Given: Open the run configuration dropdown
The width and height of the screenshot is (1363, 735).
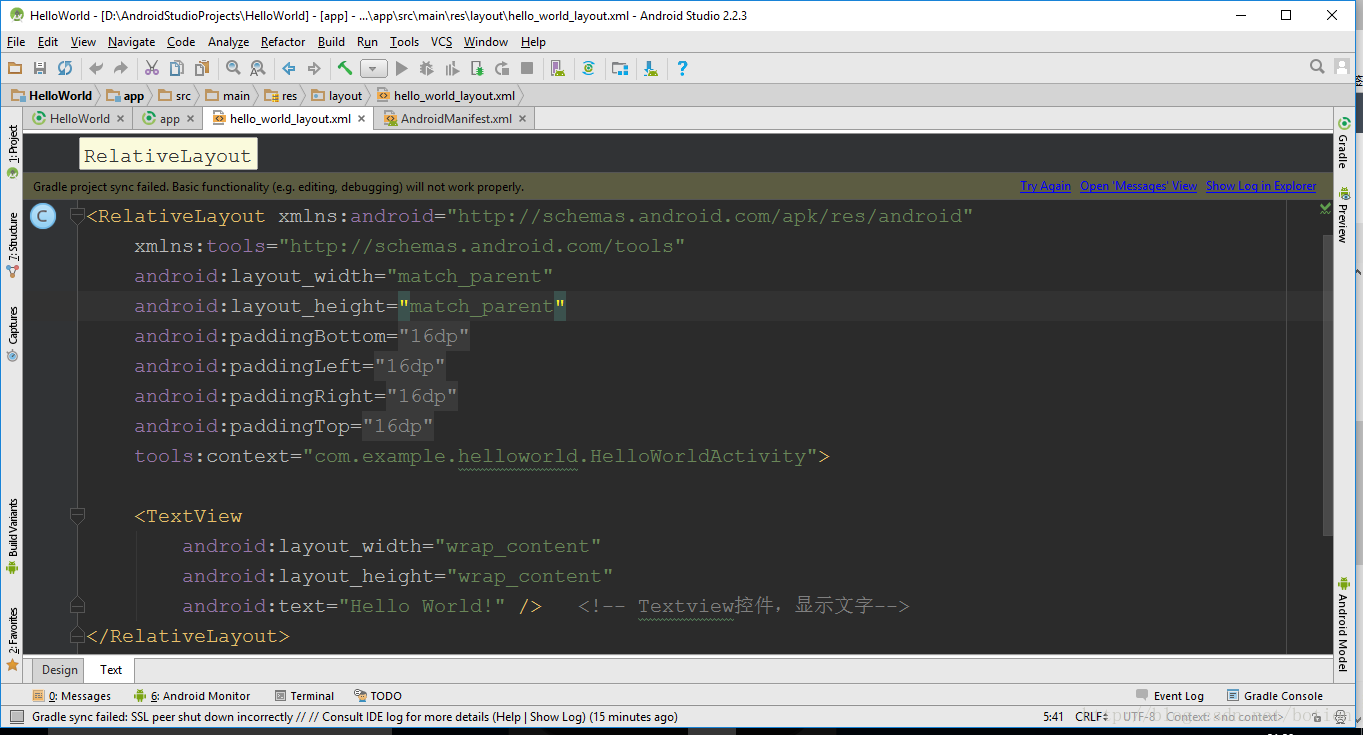Looking at the screenshot, I should pos(374,68).
